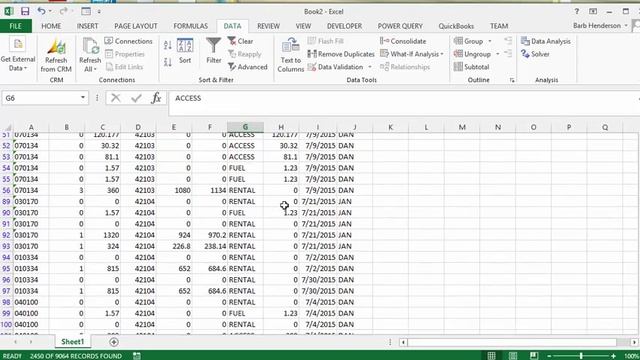The image size is (640, 360).
Task: Open the FILE tab
Action: pos(16,26)
